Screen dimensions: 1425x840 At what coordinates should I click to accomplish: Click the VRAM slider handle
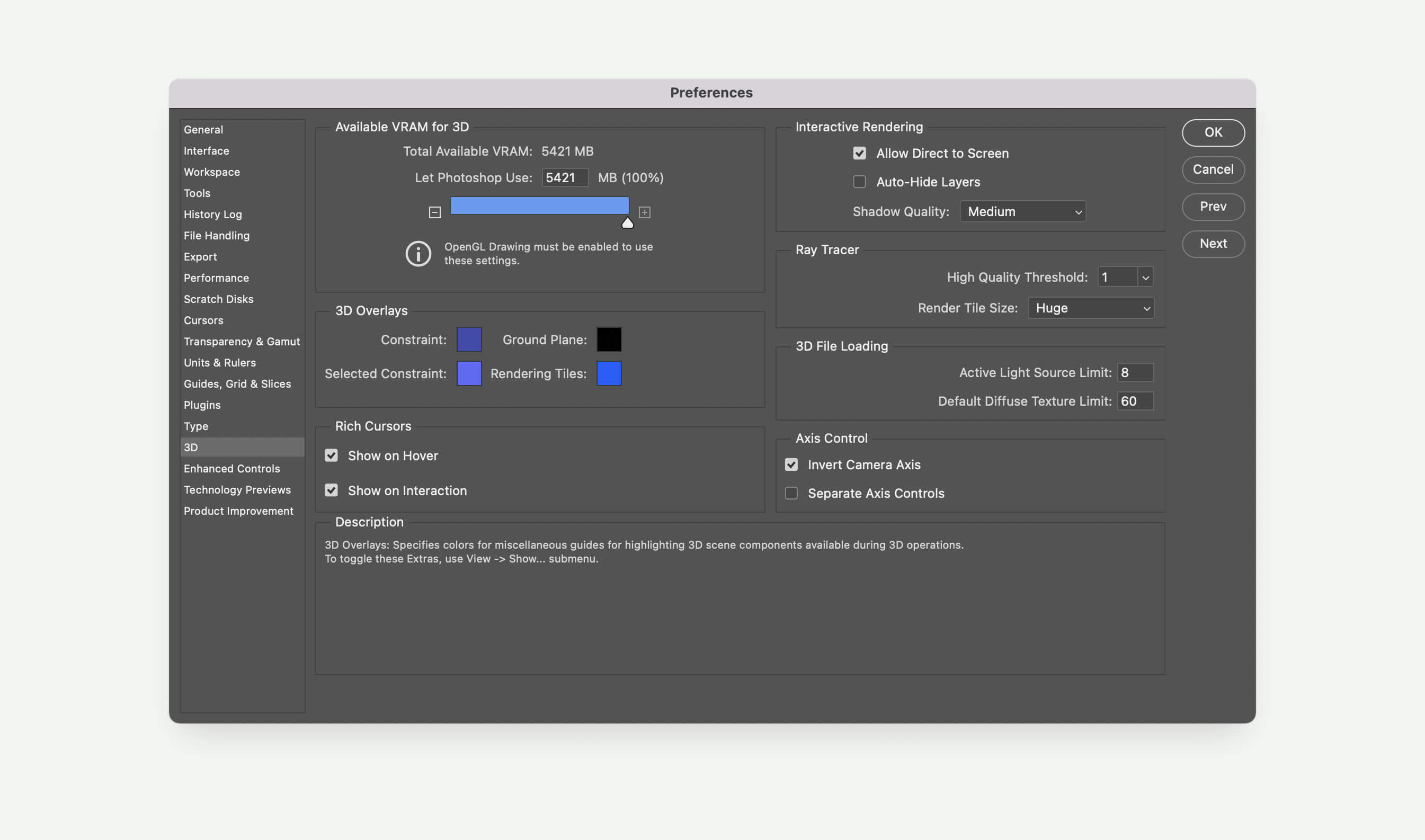(x=627, y=223)
